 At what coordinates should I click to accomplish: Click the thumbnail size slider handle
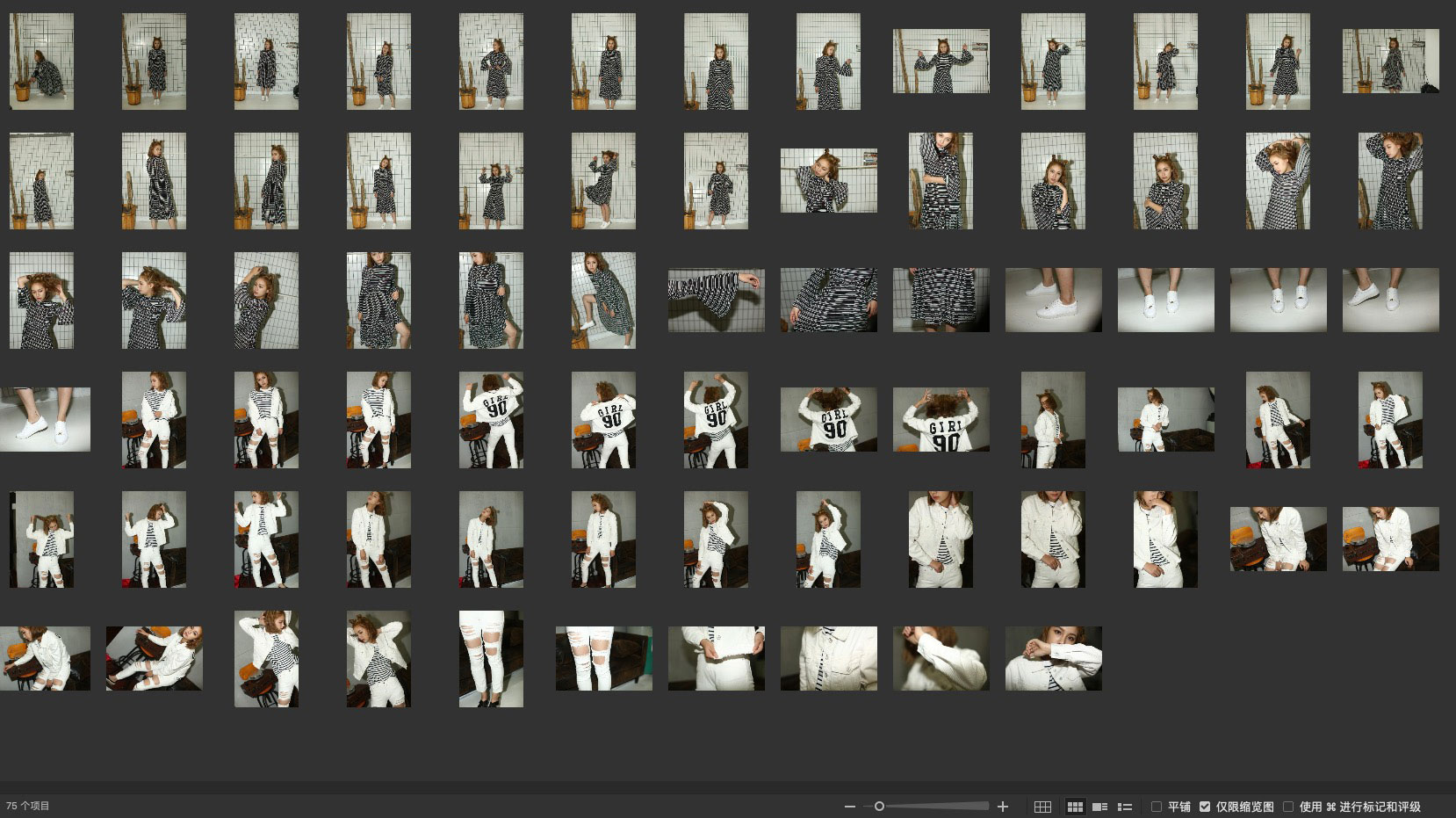pos(879,807)
